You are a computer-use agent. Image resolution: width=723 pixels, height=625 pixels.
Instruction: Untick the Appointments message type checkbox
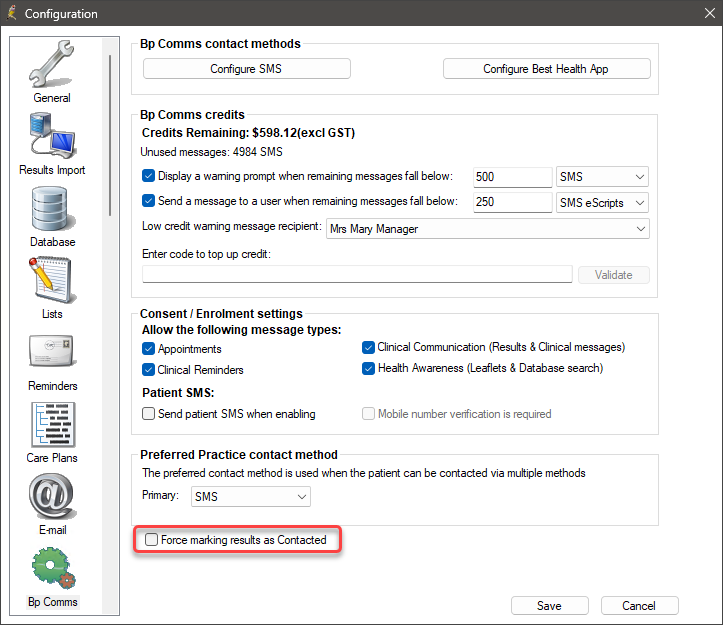(148, 349)
